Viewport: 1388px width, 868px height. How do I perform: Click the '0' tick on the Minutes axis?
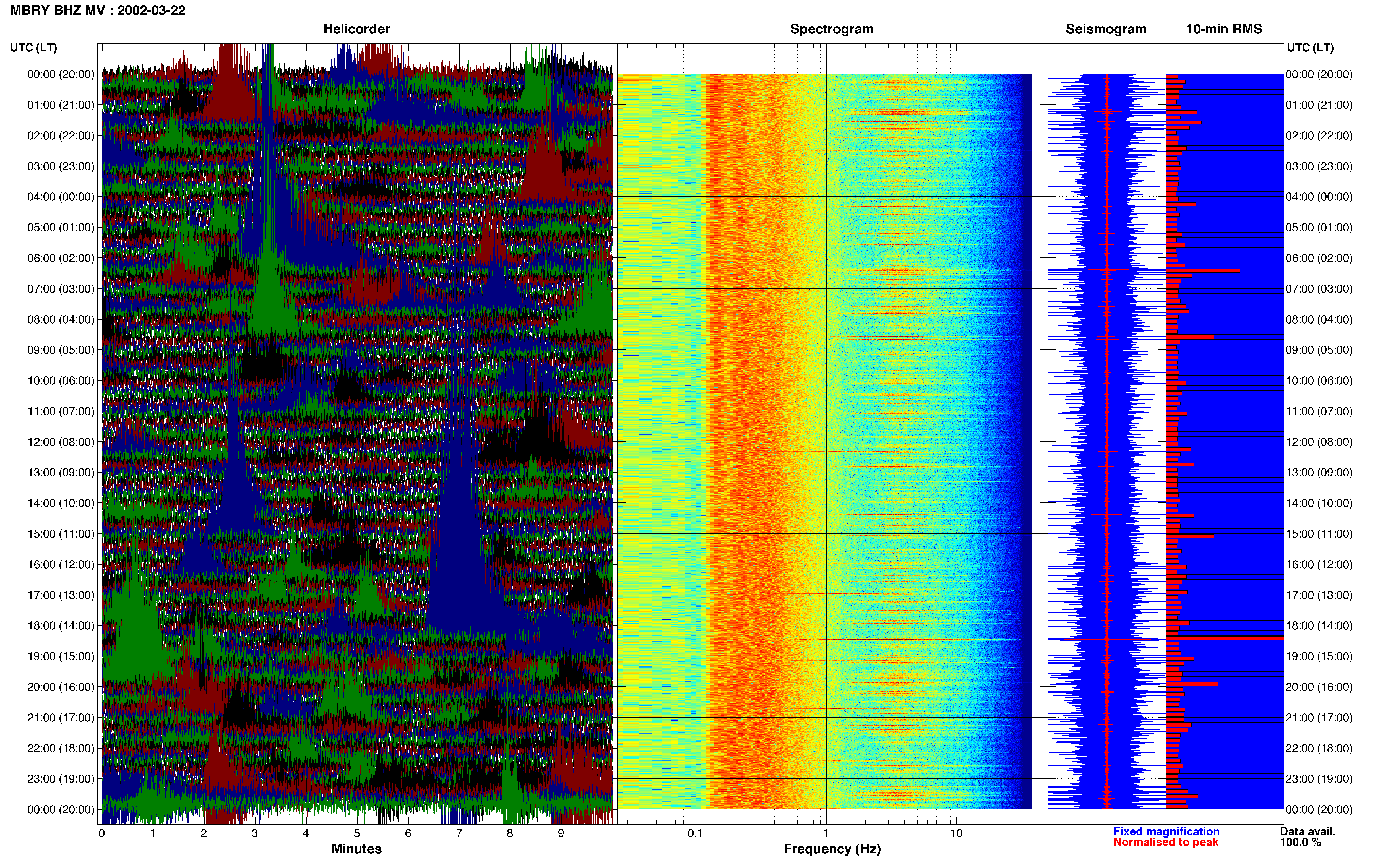click(101, 833)
